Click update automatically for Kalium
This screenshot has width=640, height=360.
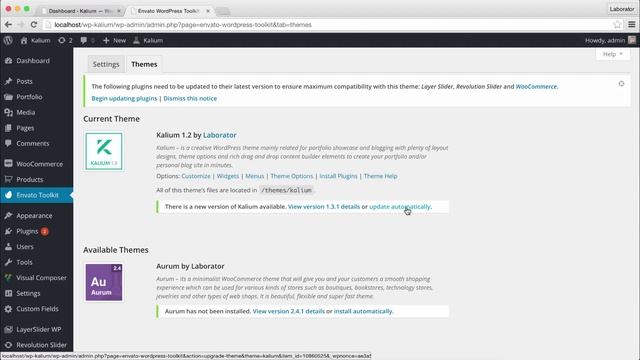point(400,207)
